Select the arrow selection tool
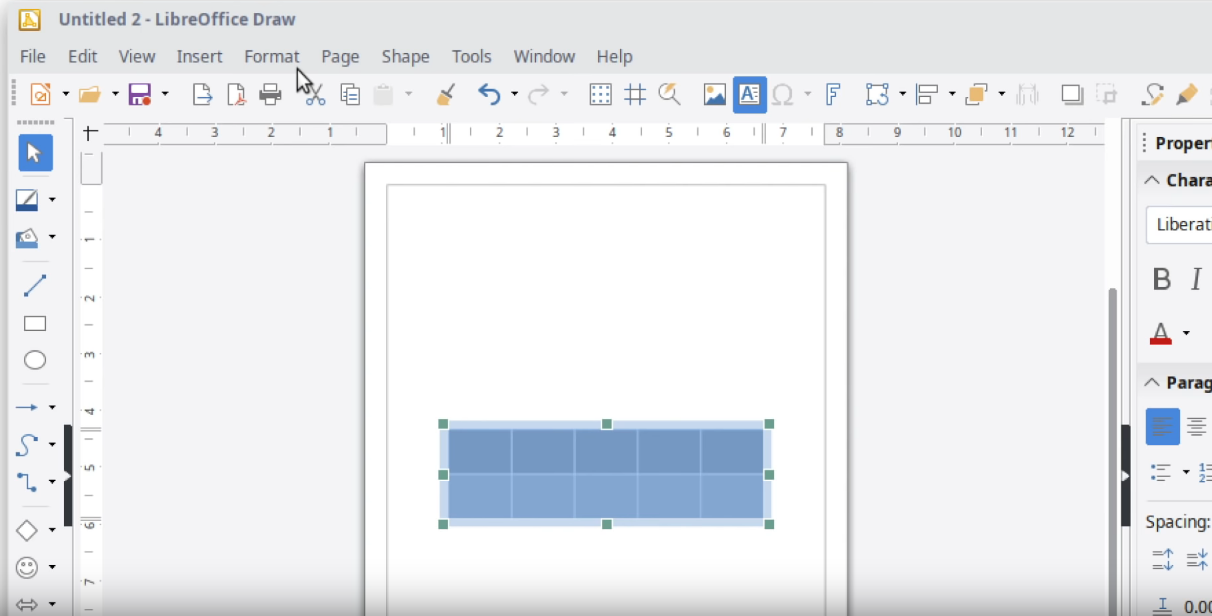This screenshot has height=616, width=1212. pos(34,152)
